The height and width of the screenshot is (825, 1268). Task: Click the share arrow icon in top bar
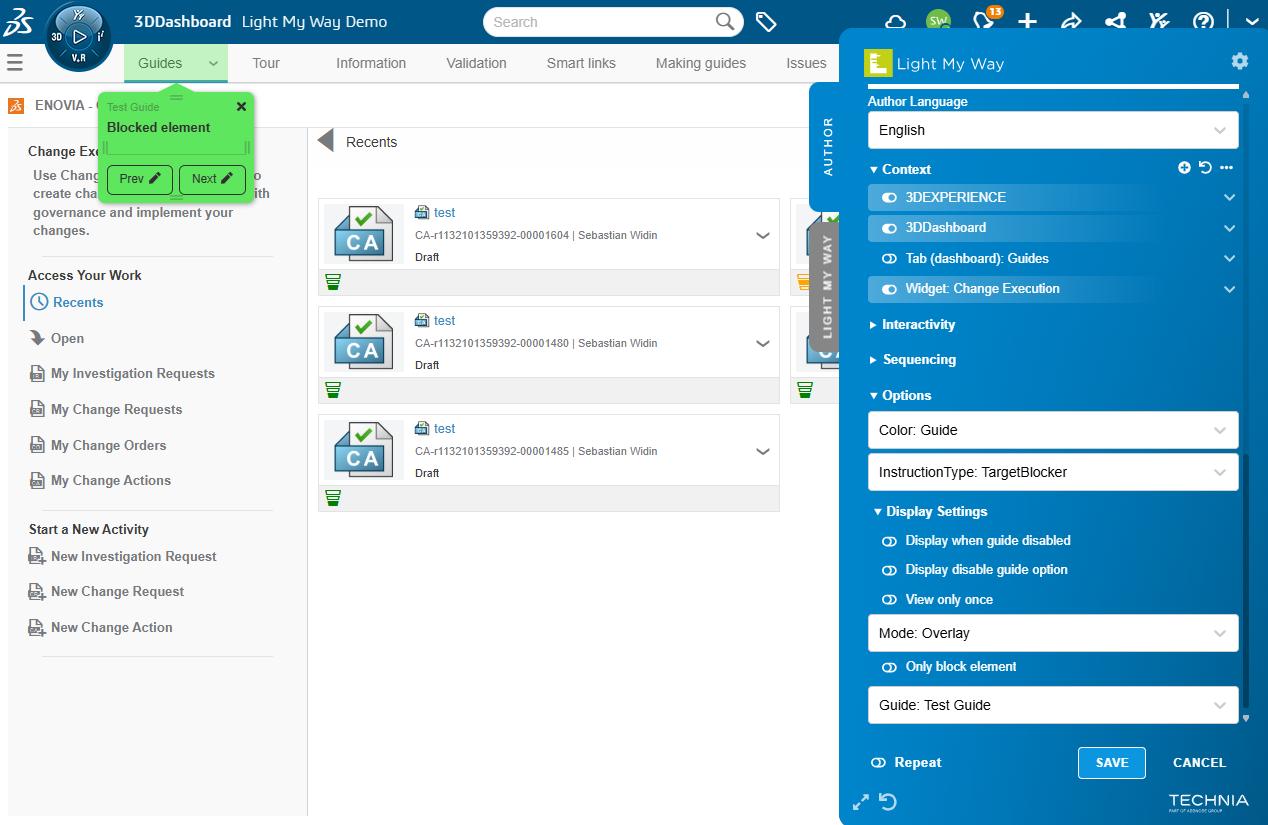1072,21
